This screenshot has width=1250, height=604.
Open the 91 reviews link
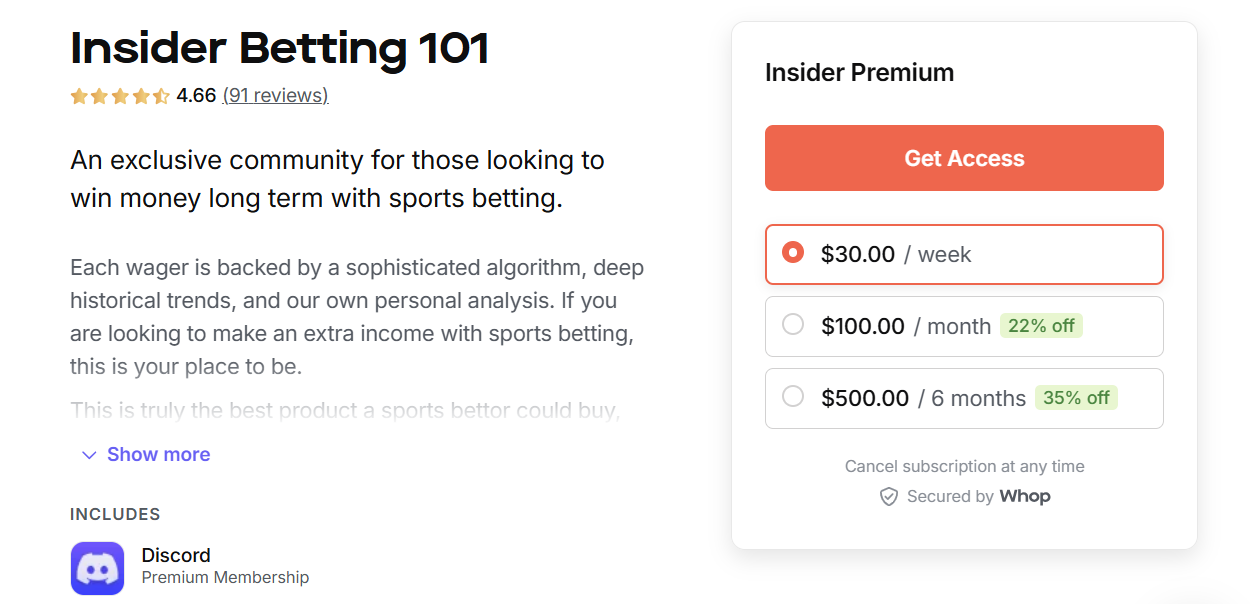276,95
